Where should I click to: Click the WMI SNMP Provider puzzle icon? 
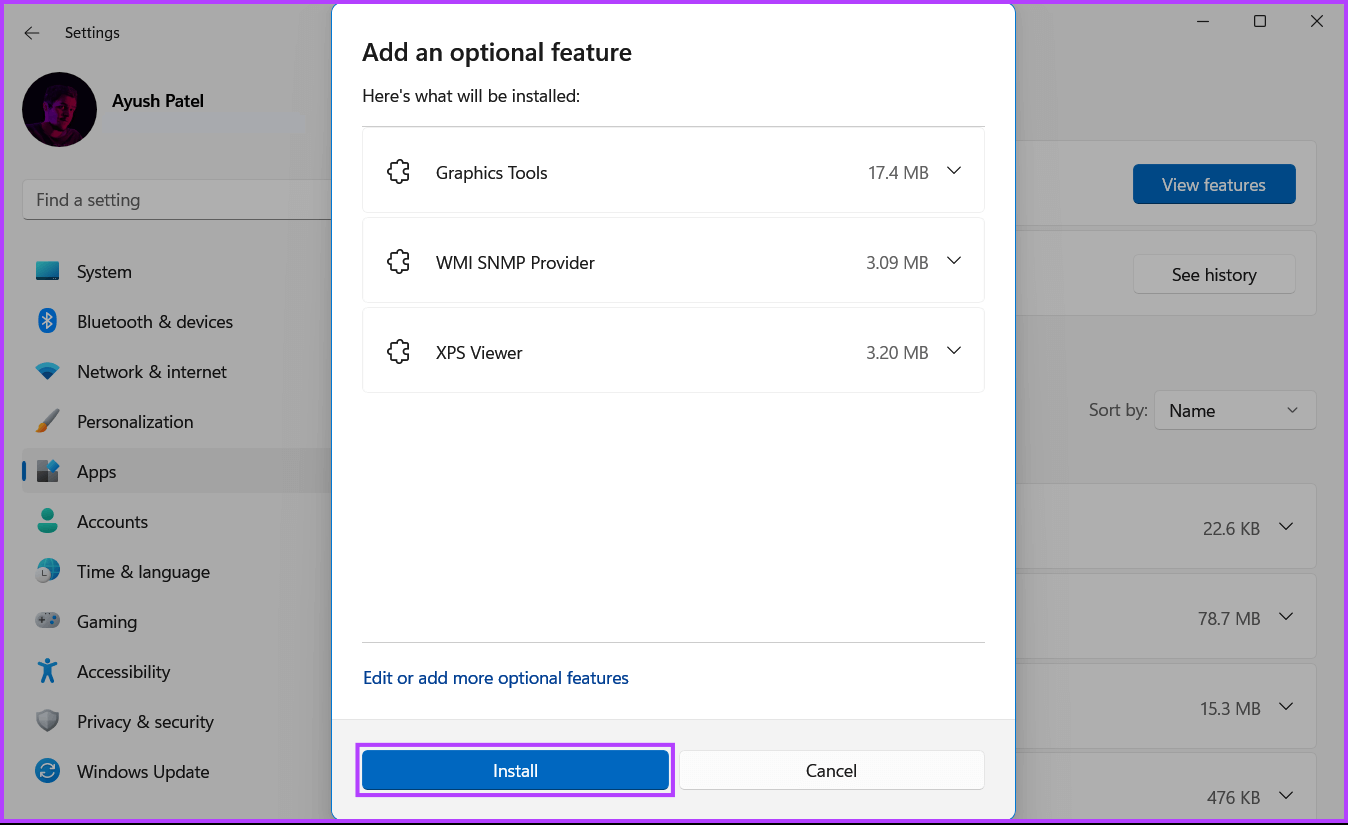(399, 262)
